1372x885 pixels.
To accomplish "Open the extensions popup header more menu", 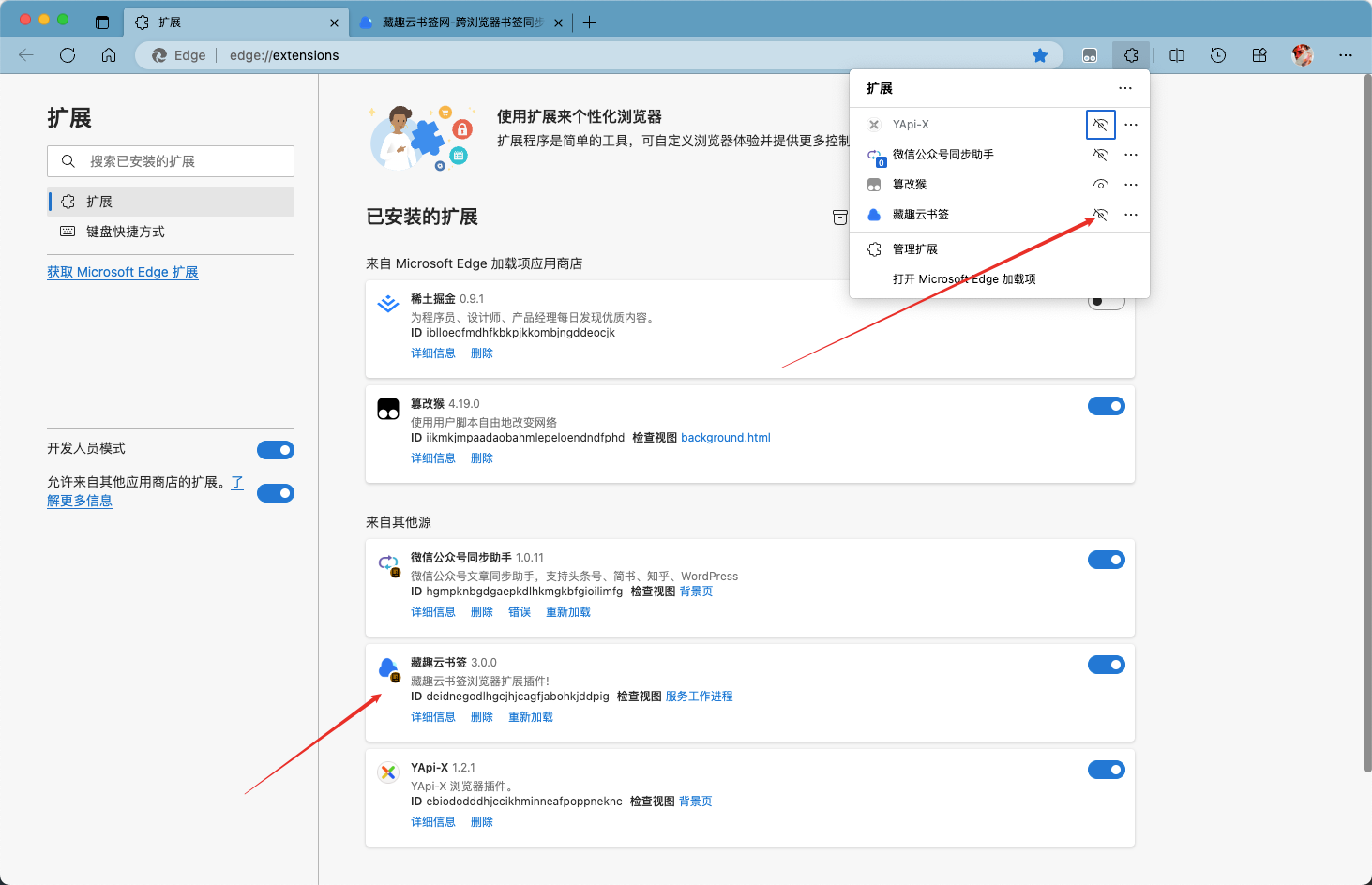I will click(x=1125, y=88).
